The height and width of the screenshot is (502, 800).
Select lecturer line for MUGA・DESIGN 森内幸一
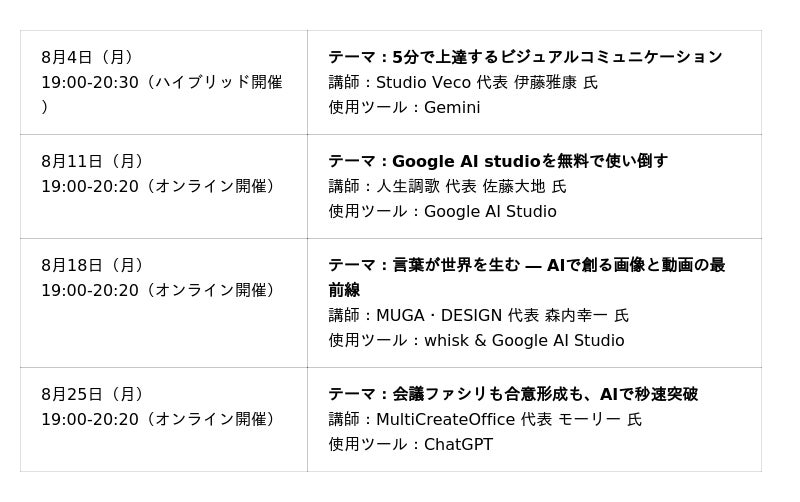pos(478,315)
